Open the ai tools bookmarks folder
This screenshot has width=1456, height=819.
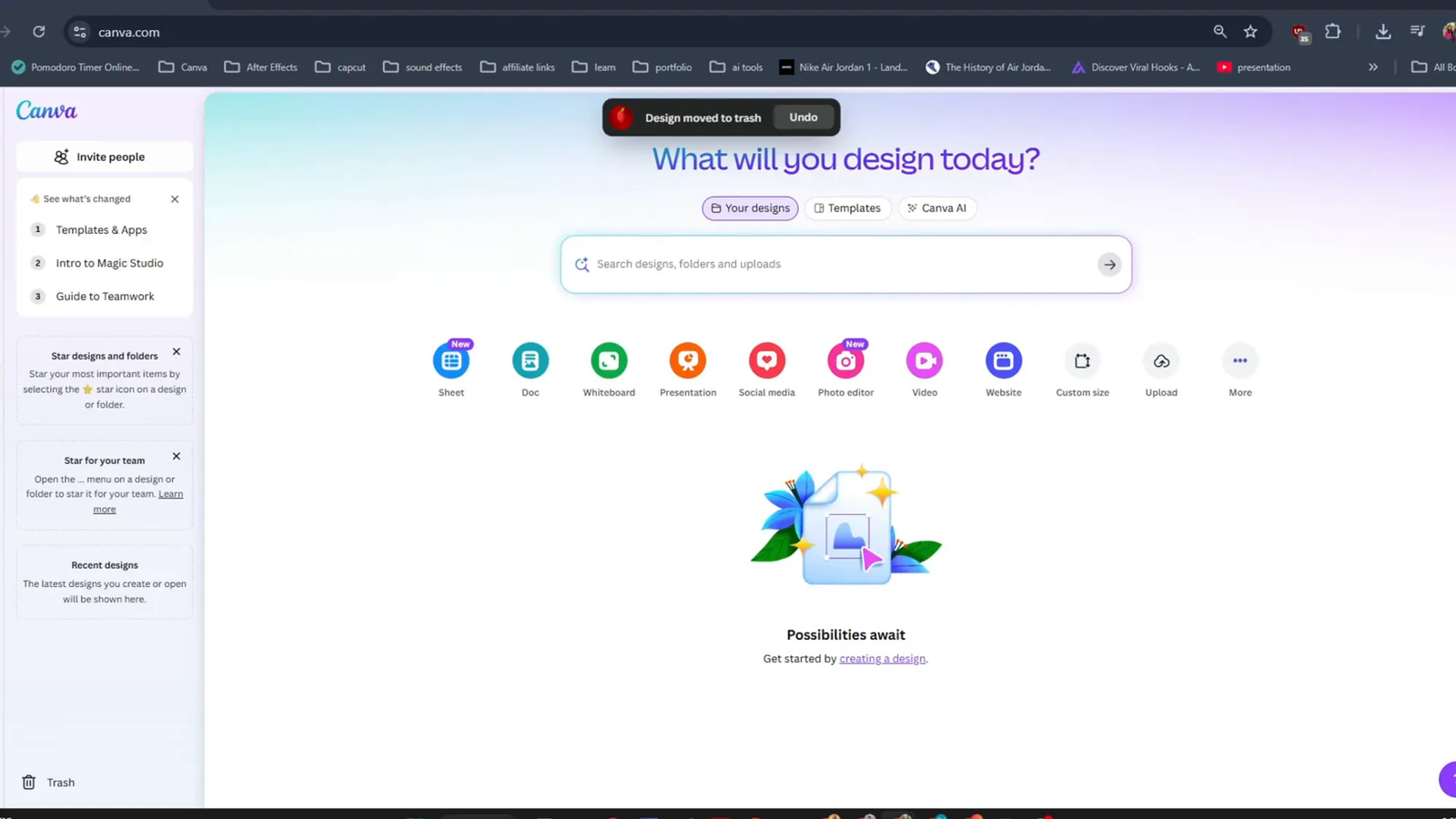(x=736, y=67)
